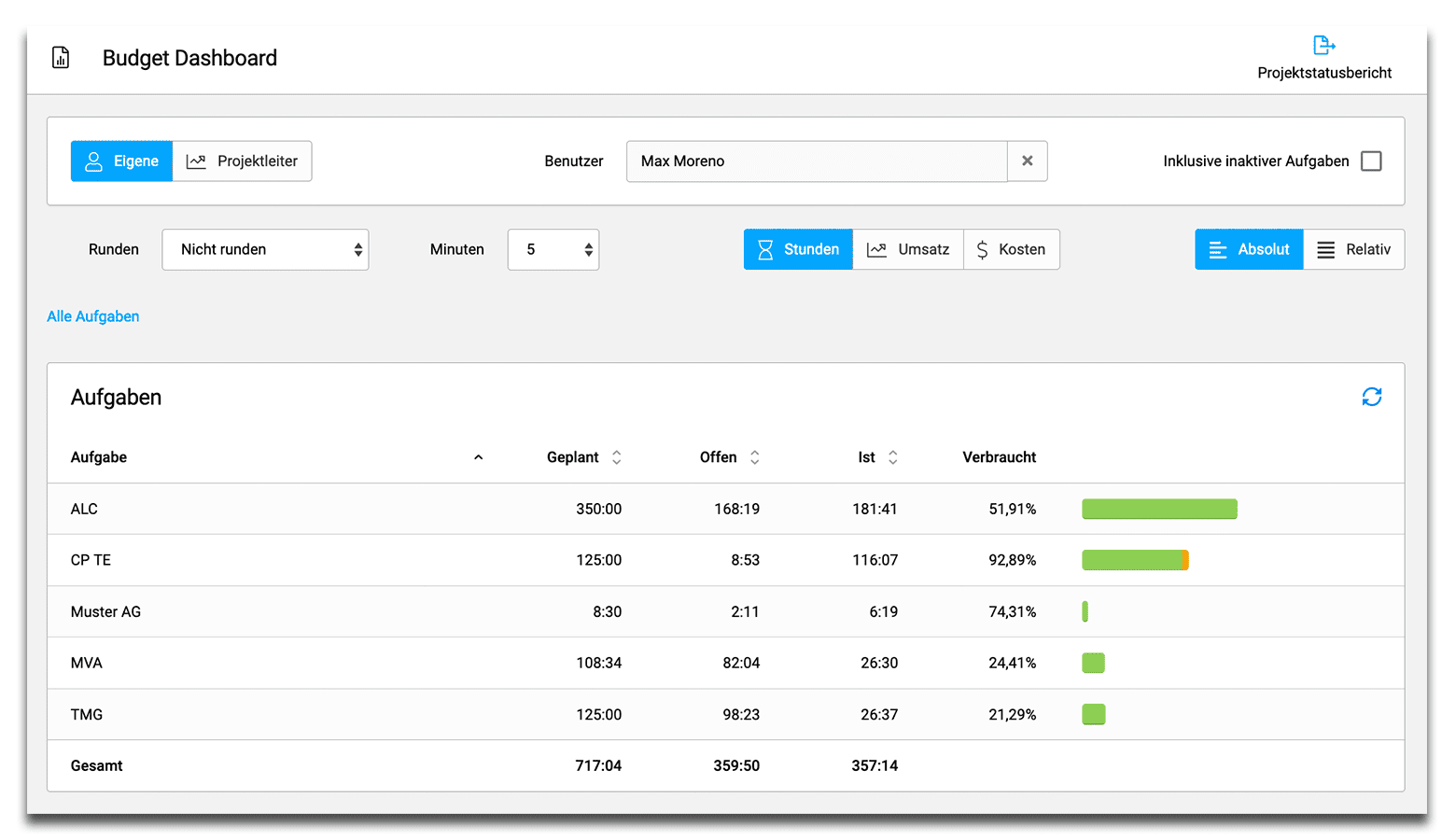Click the 92,89% consumption value
The image size is (1456, 840).
(x=1013, y=560)
